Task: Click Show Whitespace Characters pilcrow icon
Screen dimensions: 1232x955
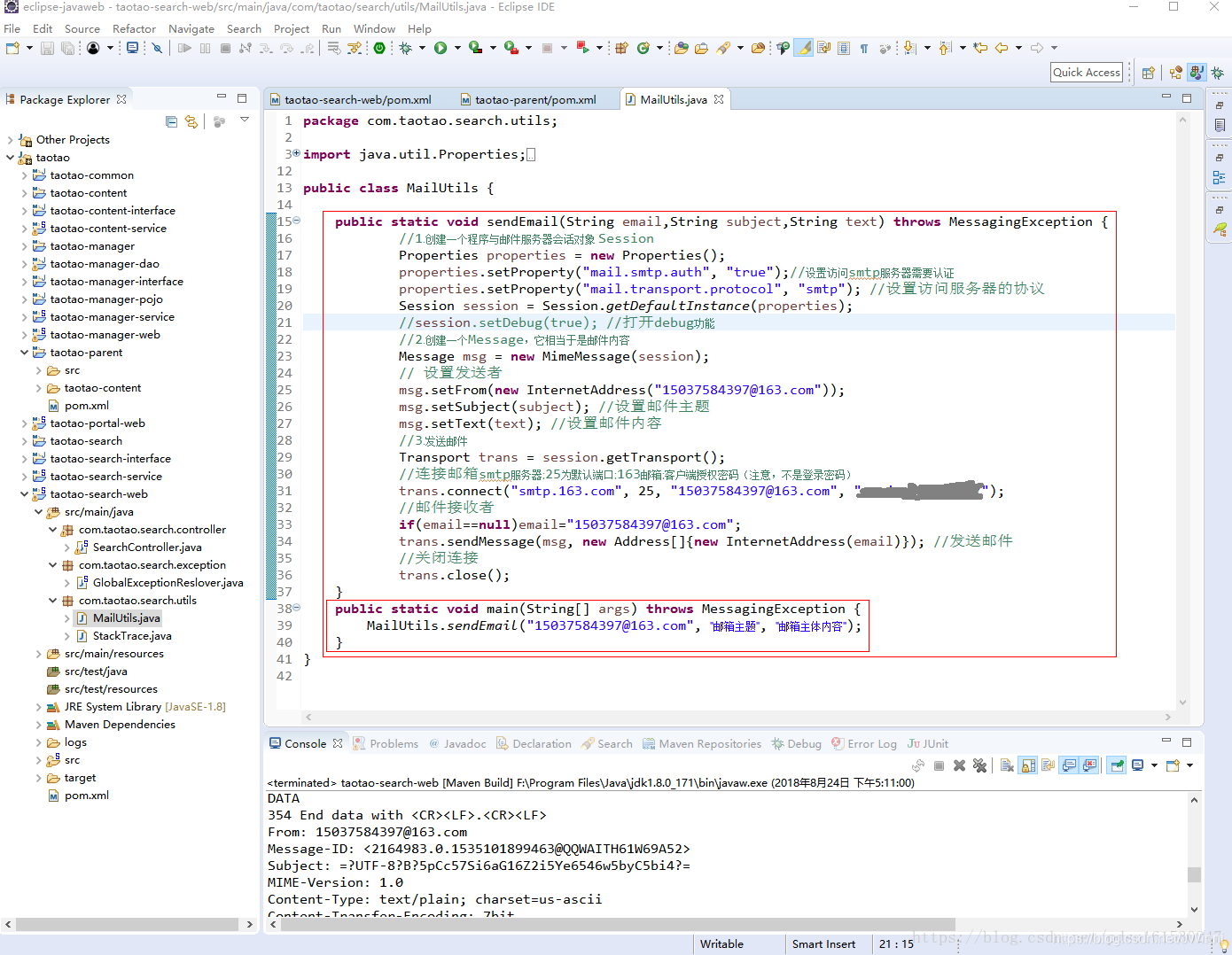Action: point(864,48)
